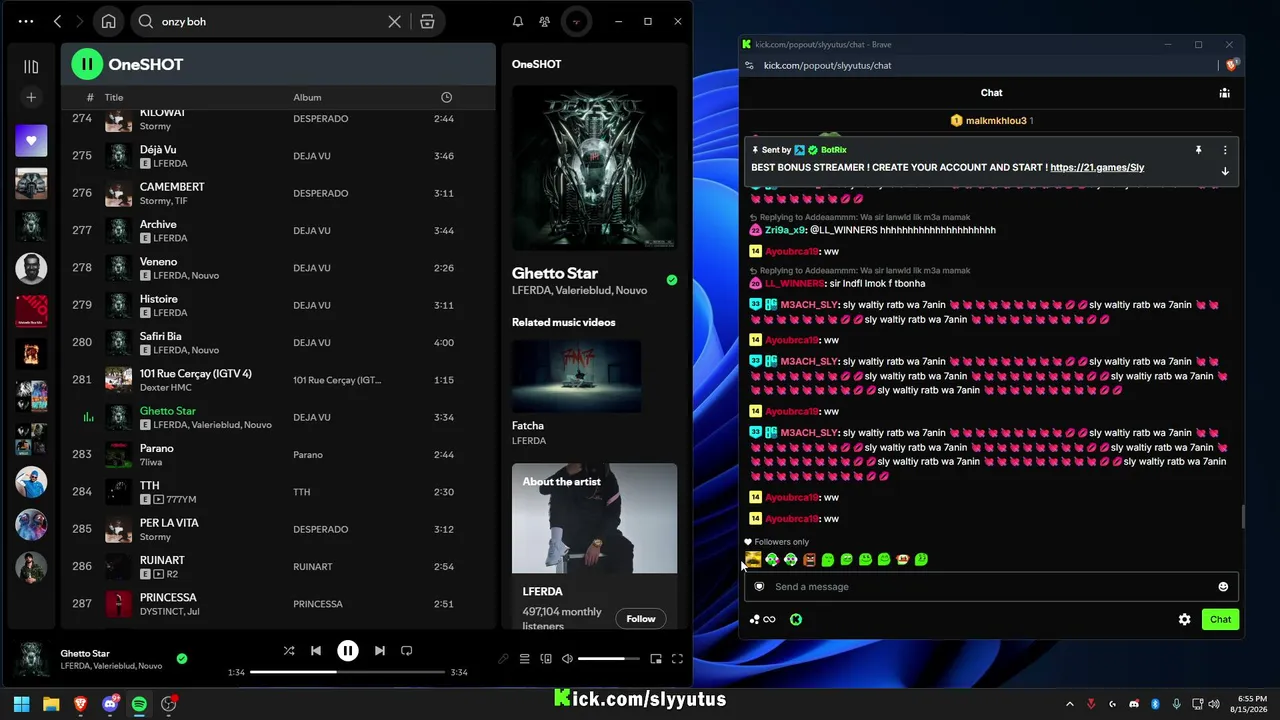This screenshot has height=720, width=1280.
Task: Seek within the Ghetto Star progress bar
Action: 347,672
